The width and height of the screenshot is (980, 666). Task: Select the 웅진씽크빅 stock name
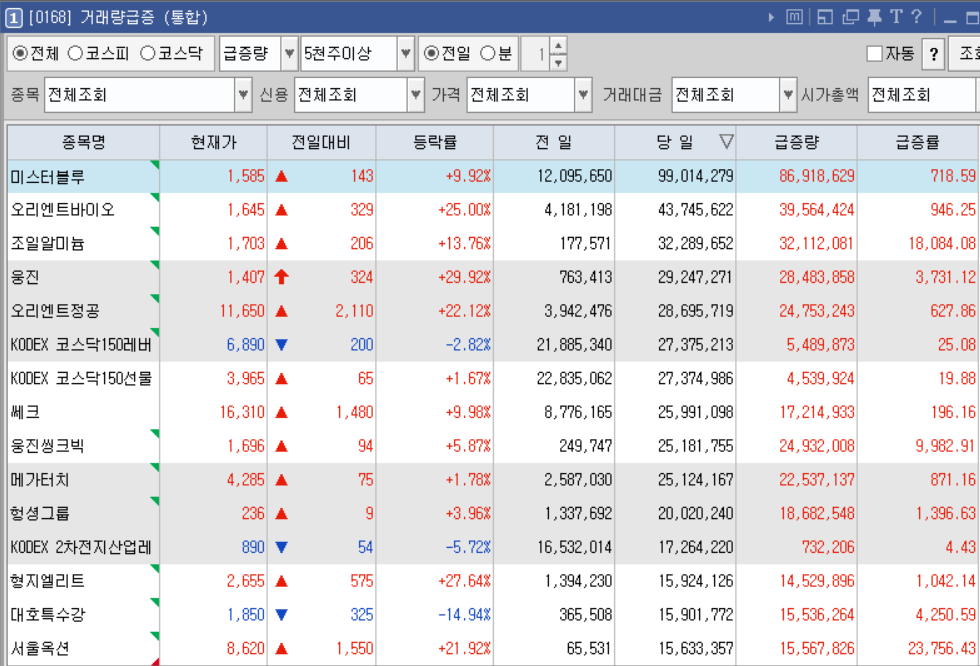coord(48,446)
